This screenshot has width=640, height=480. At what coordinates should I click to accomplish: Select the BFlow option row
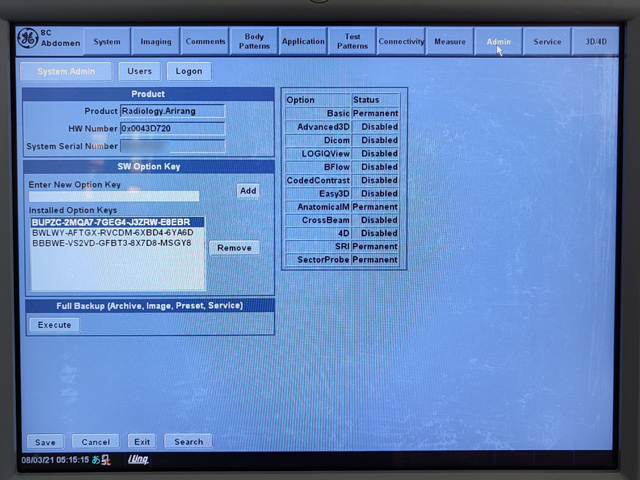pos(342,167)
